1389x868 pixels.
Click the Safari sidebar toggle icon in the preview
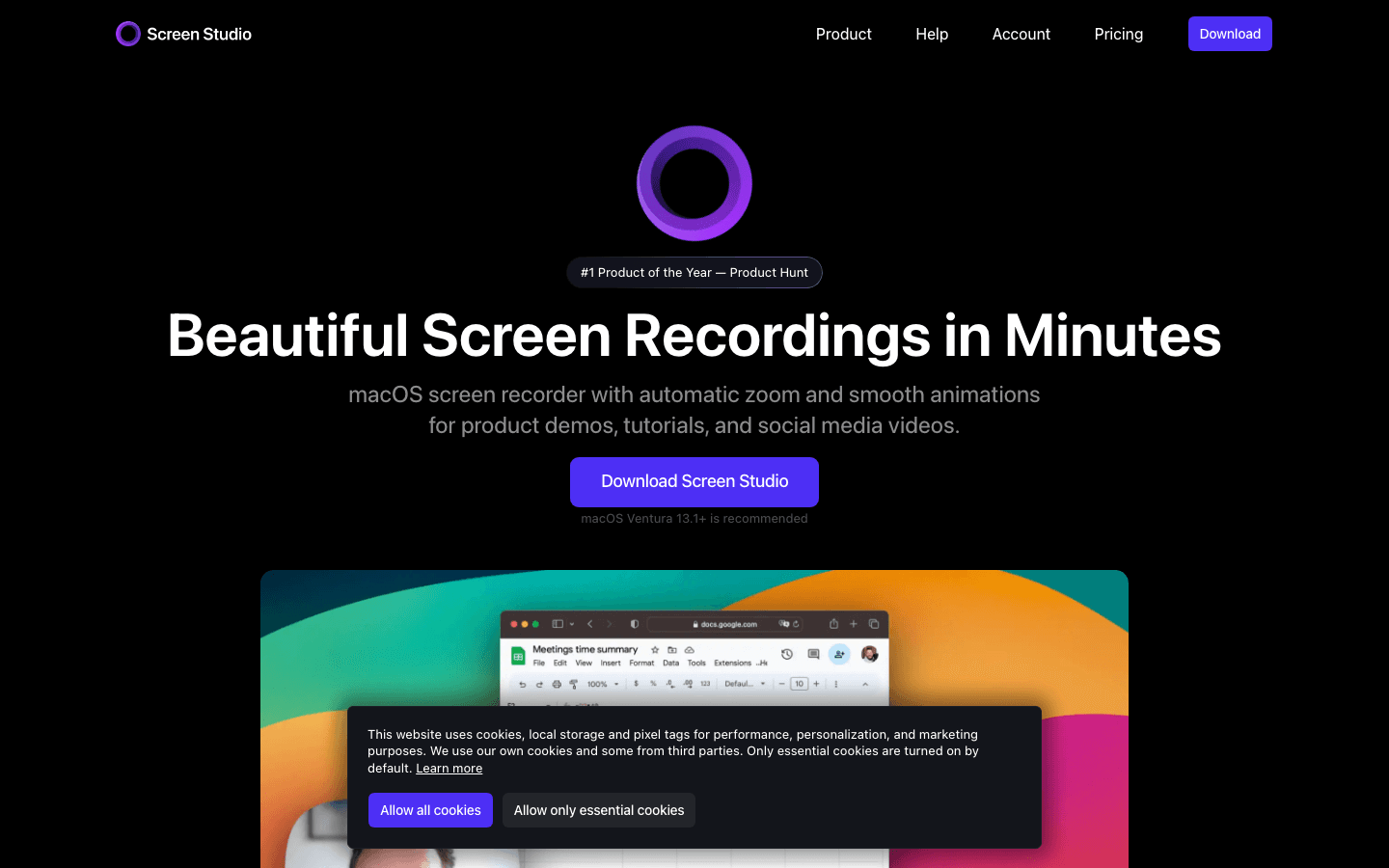click(558, 624)
